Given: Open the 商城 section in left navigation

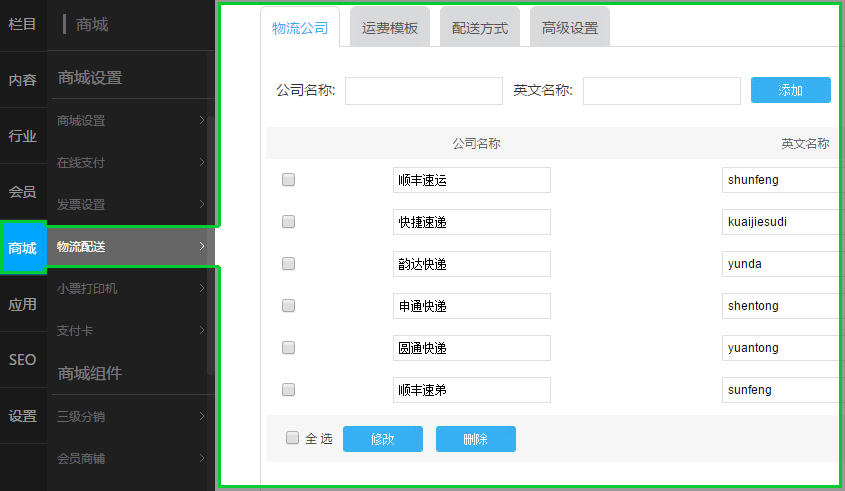Looking at the screenshot, I should tap(23, 248).
